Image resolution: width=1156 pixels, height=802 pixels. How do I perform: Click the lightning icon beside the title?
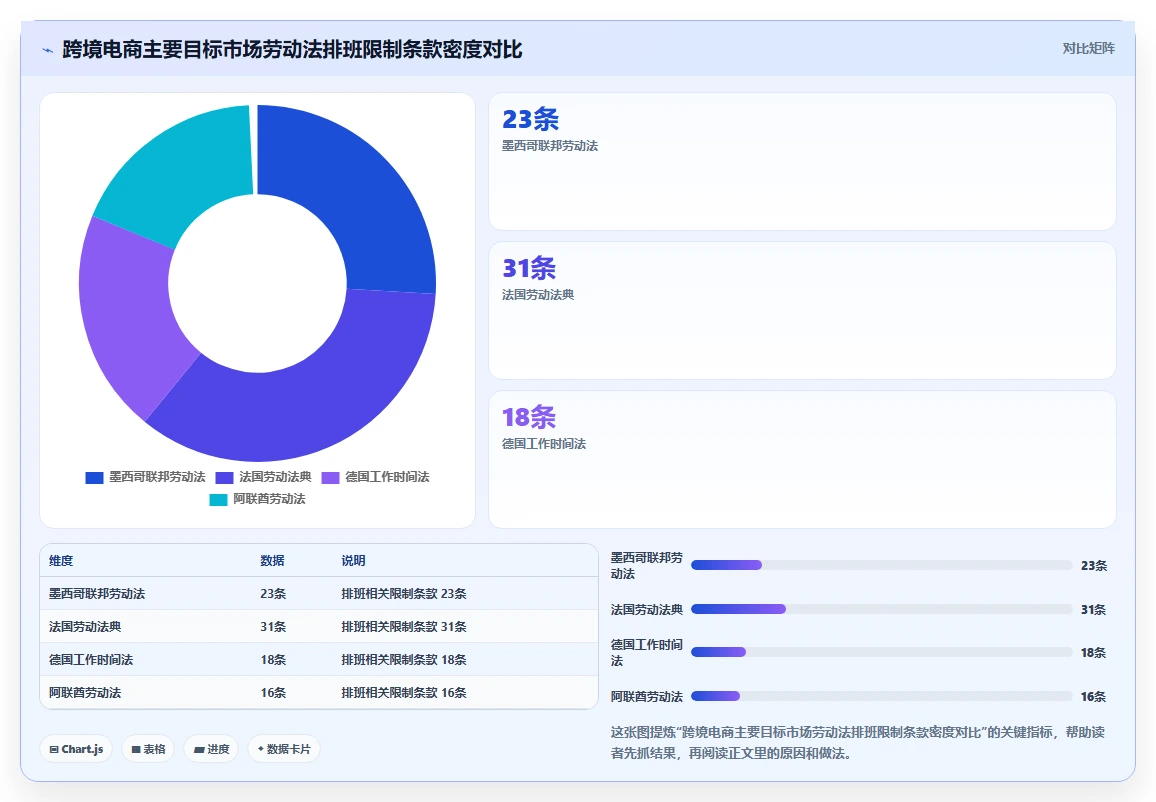[48, 50]
